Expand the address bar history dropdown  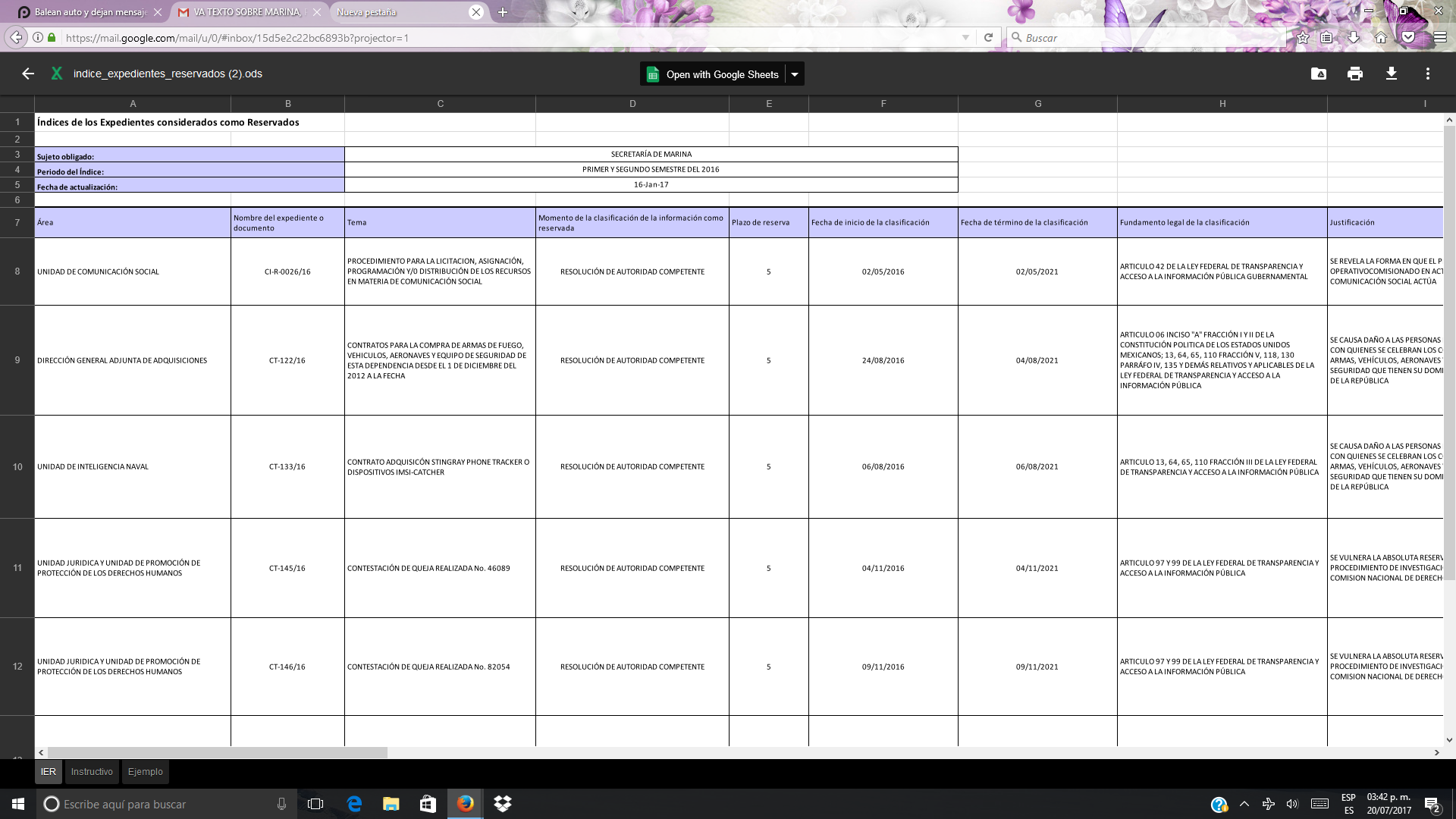tap(965, 37)
